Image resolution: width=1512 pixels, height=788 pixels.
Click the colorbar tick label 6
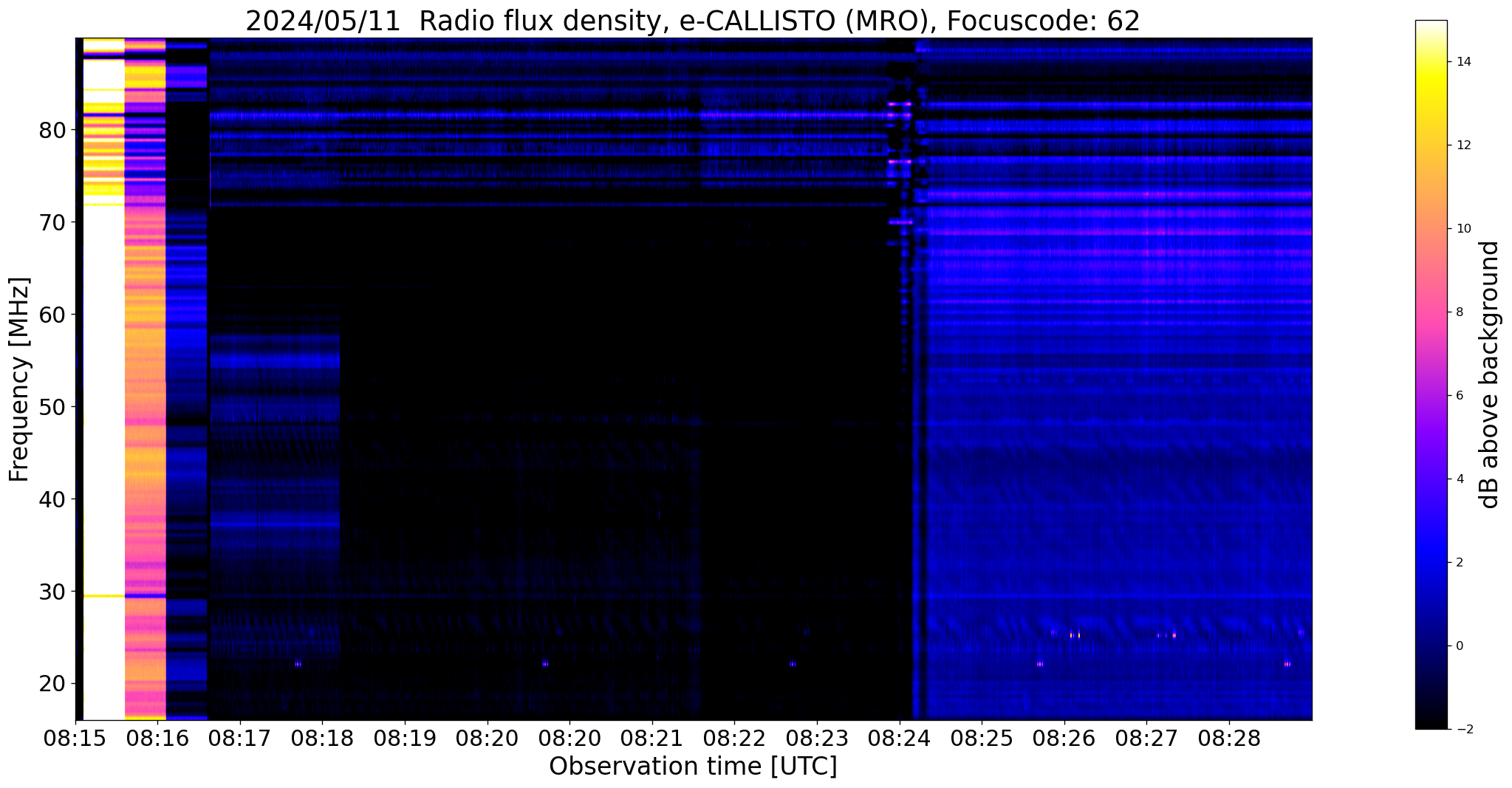pyautogui.click(x=1459, y=396)
